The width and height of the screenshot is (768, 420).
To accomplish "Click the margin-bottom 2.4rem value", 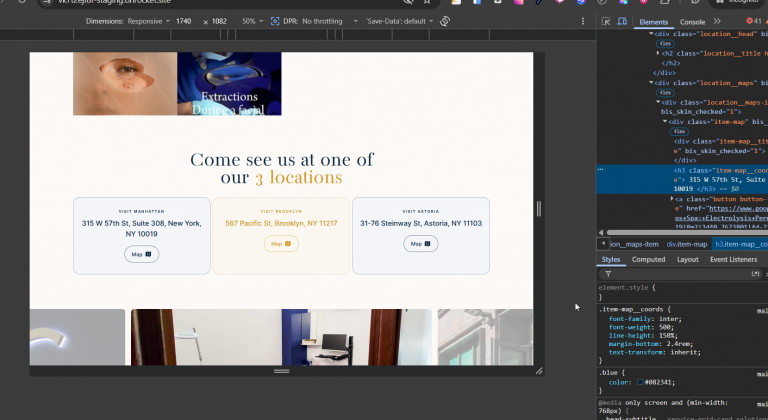I will 676,344.
